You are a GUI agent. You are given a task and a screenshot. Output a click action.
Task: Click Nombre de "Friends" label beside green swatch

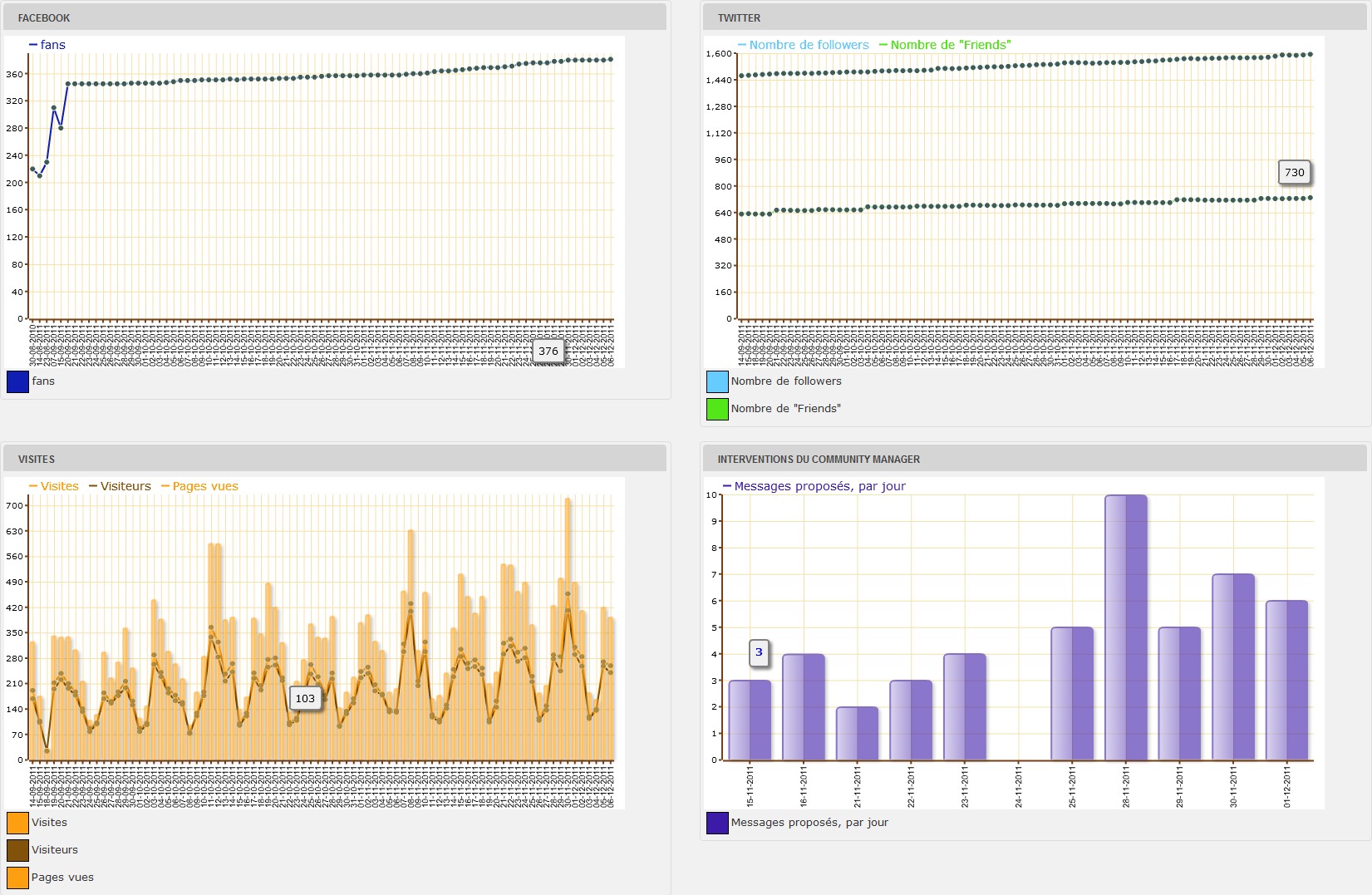pos(786,409)
